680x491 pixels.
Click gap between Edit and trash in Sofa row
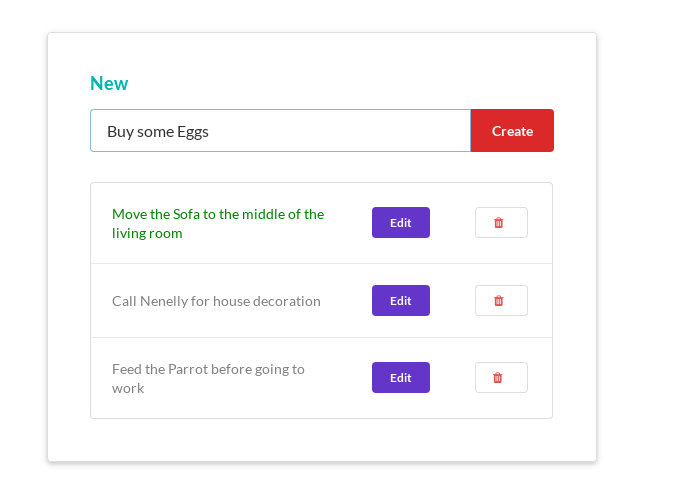coord(452,223)
